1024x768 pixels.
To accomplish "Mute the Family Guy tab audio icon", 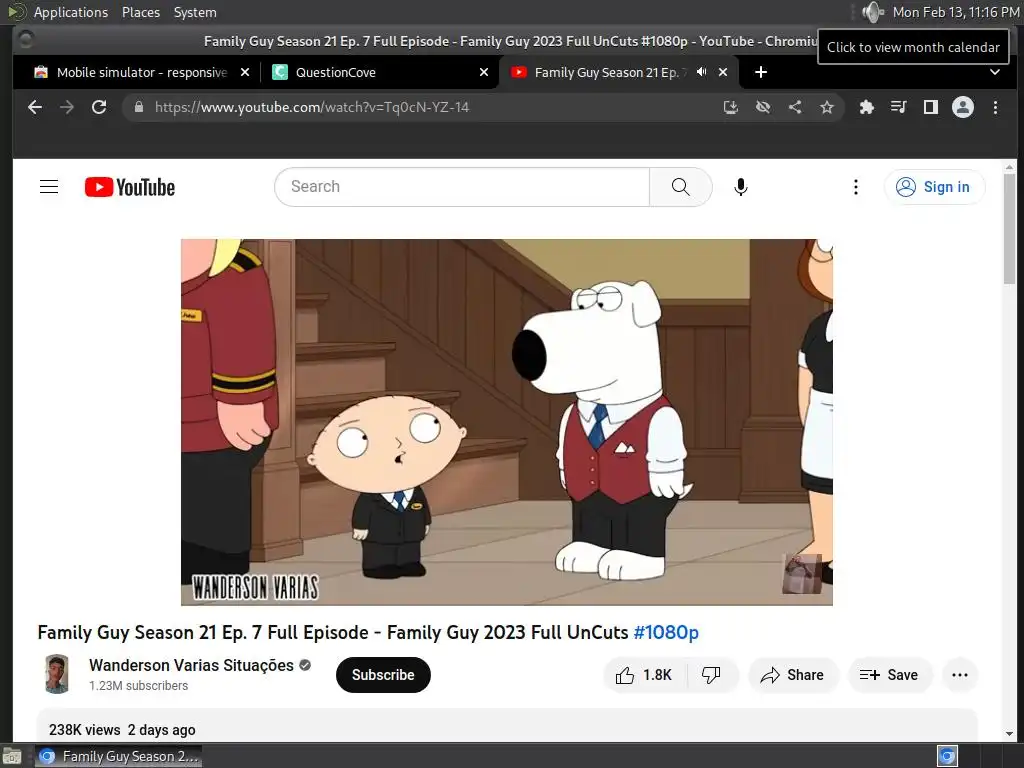I will pyautogui.click(x=701, y=72).
